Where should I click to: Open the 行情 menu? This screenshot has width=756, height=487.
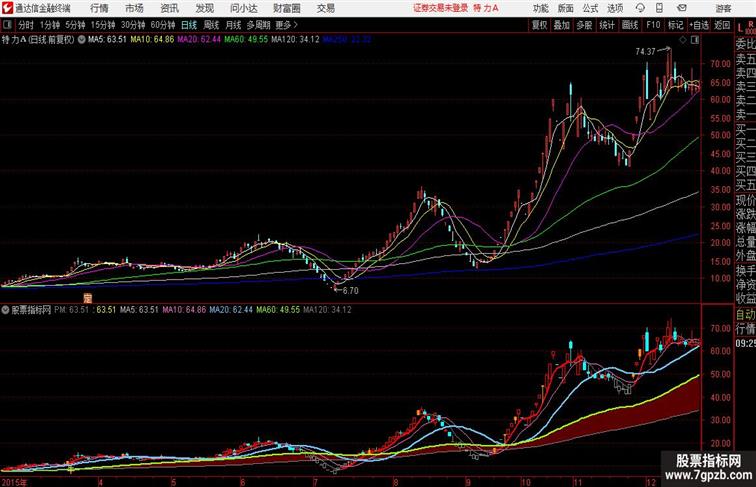click(x=99, y=8)
